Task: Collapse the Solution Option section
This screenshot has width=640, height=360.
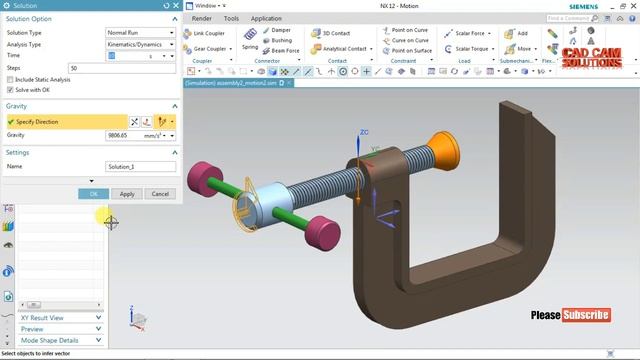Action: click(x=175, y=19)
